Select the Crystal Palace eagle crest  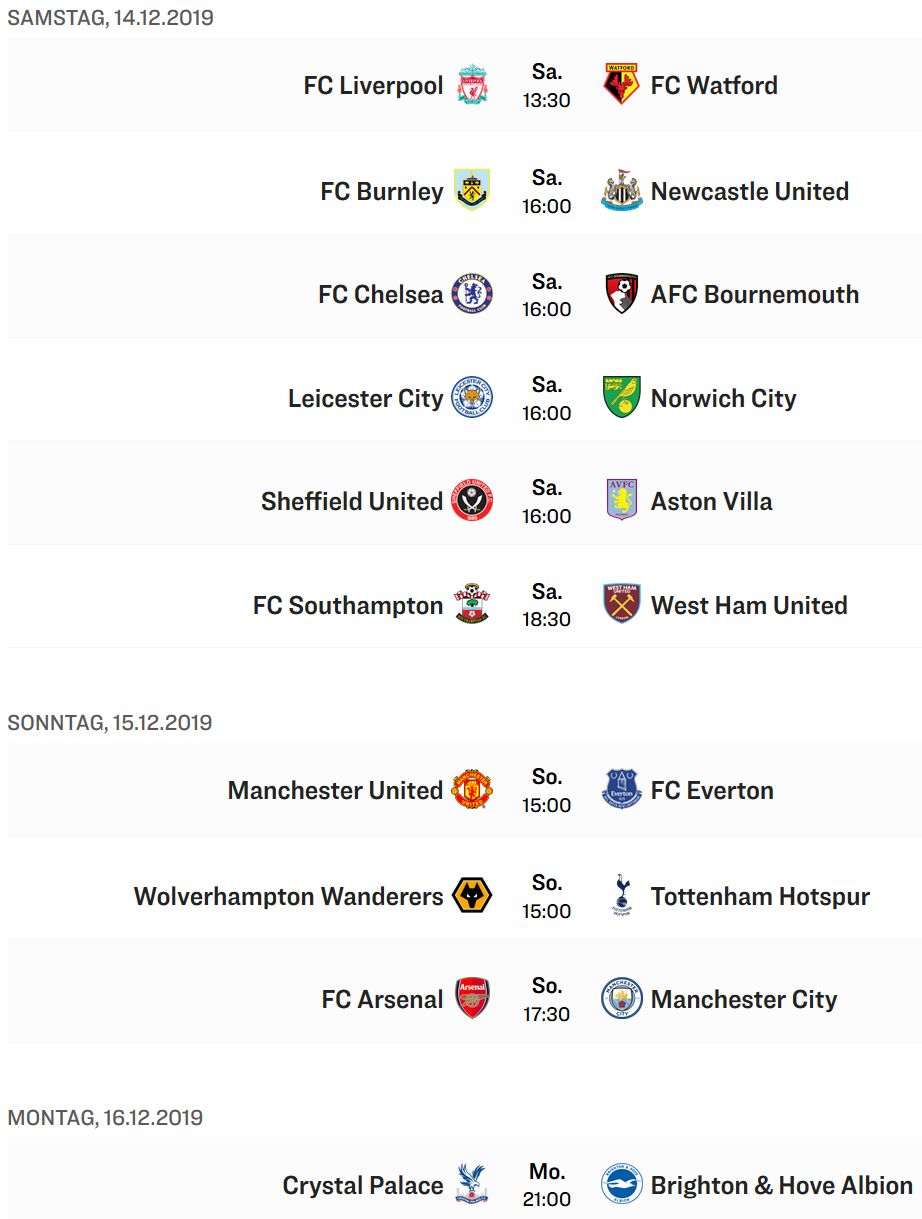click(472, 1185)
